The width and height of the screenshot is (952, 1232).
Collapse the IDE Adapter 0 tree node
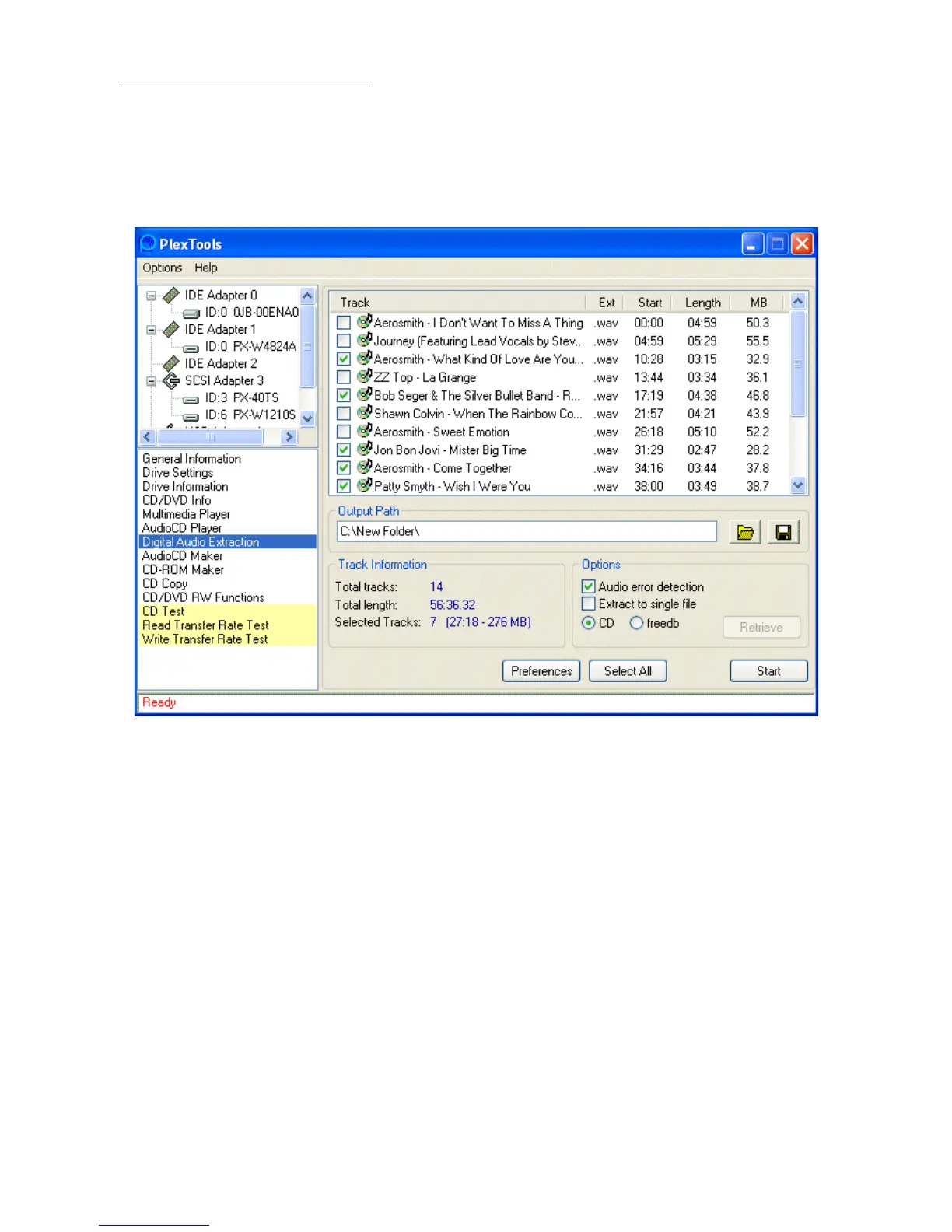click(x=152, y=296)
